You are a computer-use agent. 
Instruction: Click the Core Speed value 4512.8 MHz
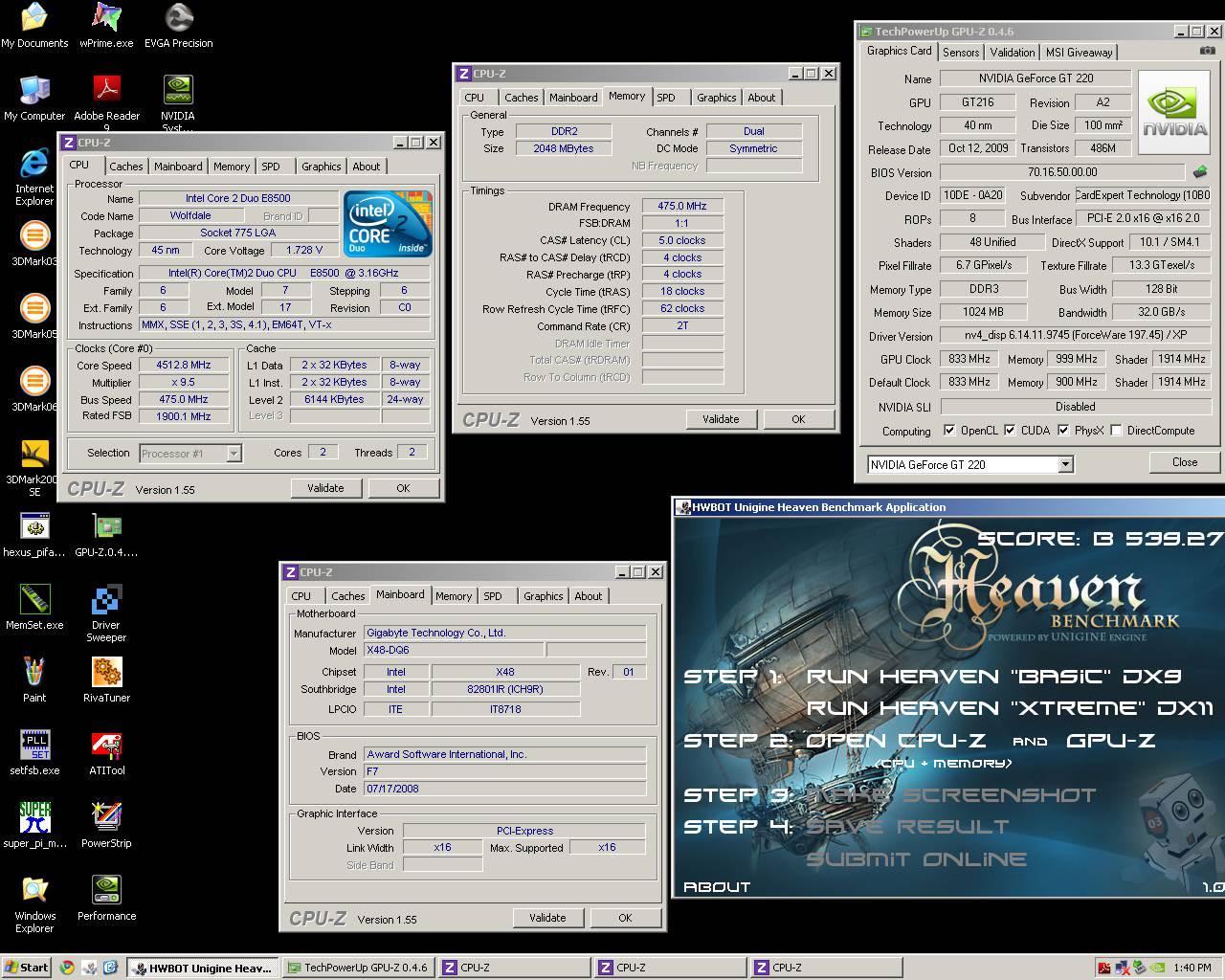[x=183, y=366]
